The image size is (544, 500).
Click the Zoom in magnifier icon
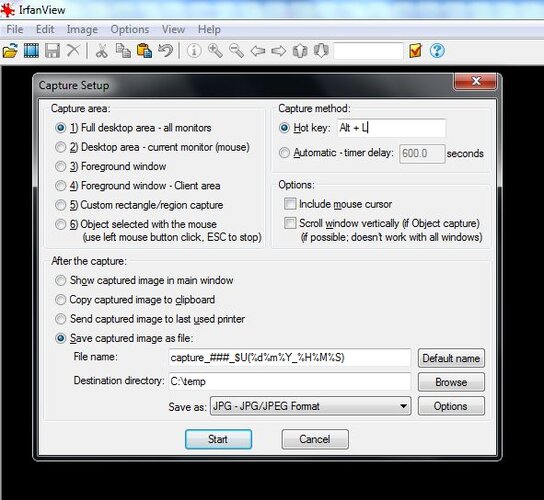[x=215, y=51]
